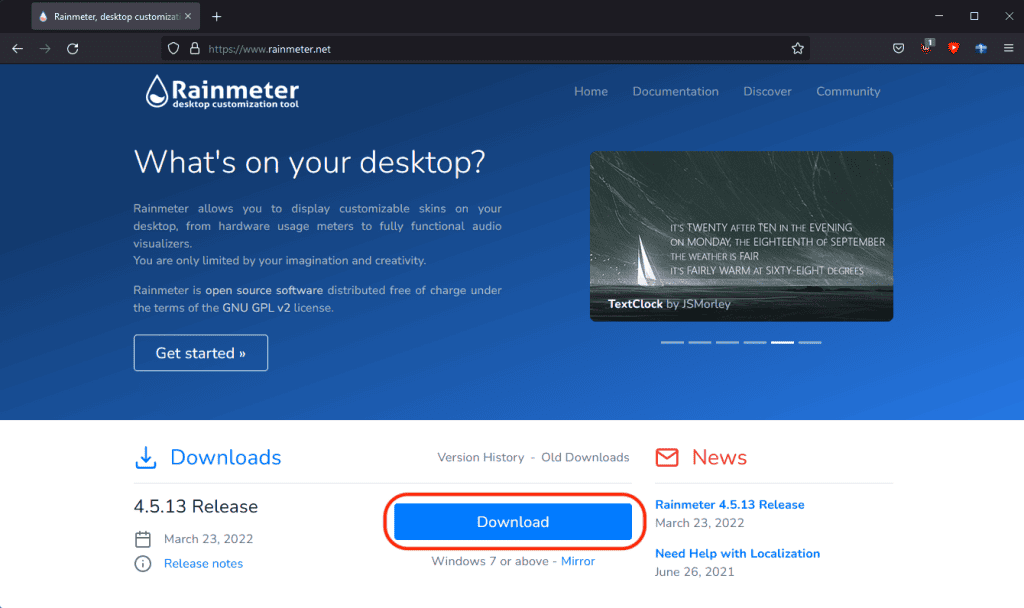
Task: Click the red envelope icon beside News
Action: [x=667, y=457]
